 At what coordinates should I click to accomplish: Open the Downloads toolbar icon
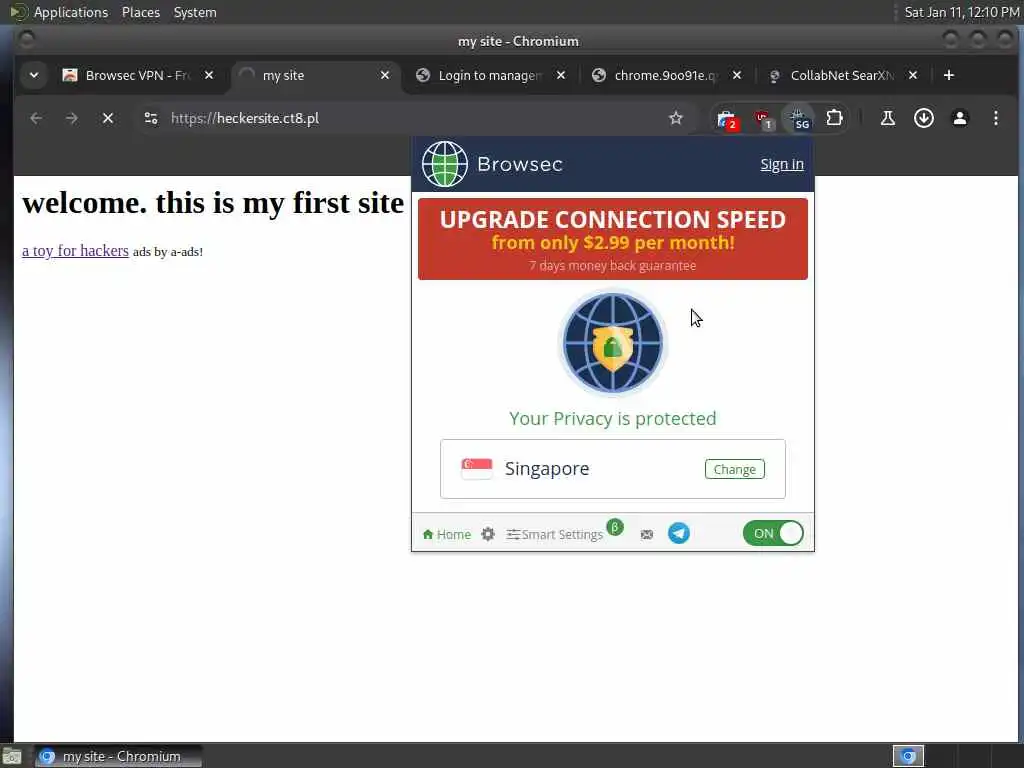pos(923,118)
